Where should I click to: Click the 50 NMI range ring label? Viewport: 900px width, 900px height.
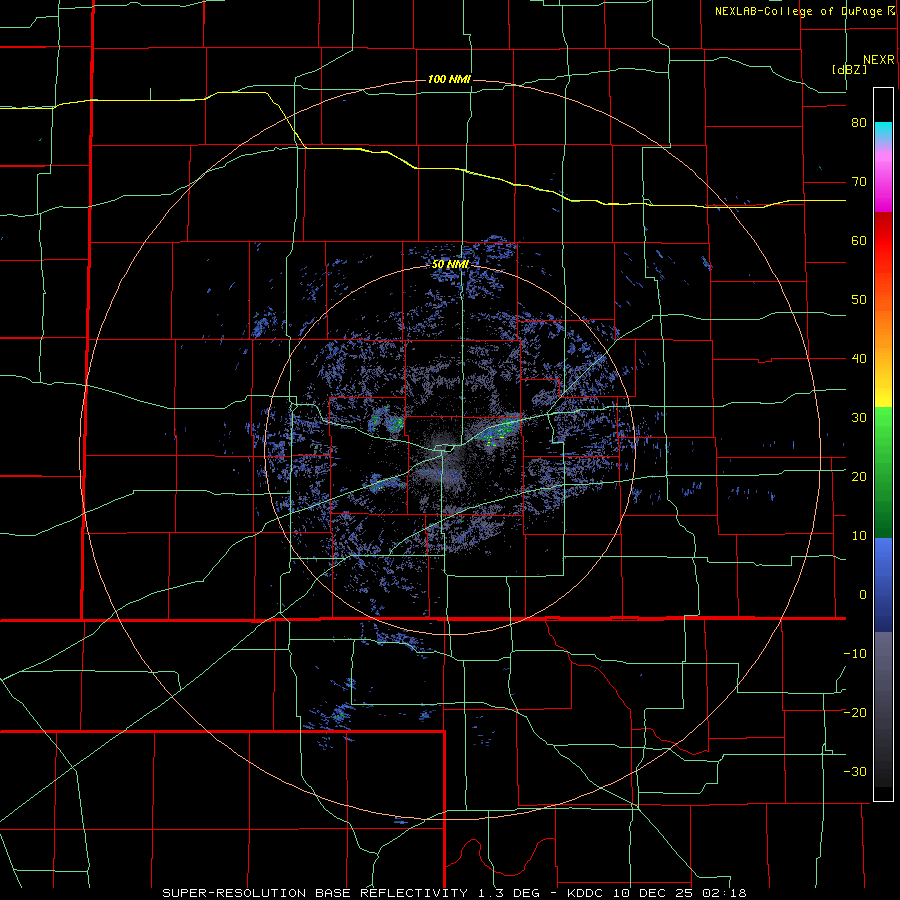click(x=450, y=264)
